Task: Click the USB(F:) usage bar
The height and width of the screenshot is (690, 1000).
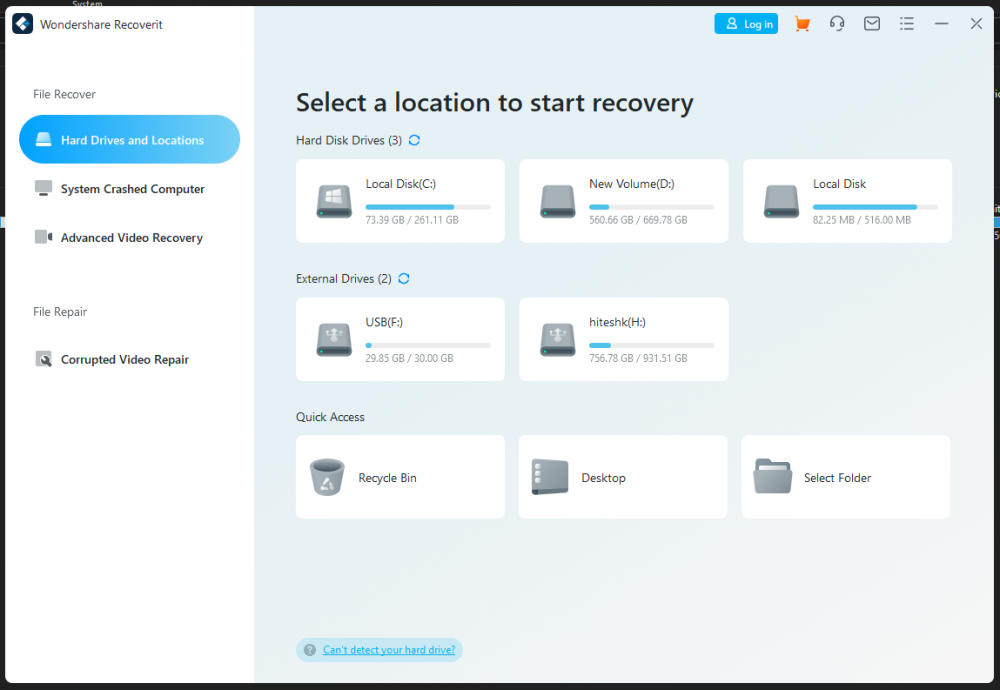Action: 428,346
